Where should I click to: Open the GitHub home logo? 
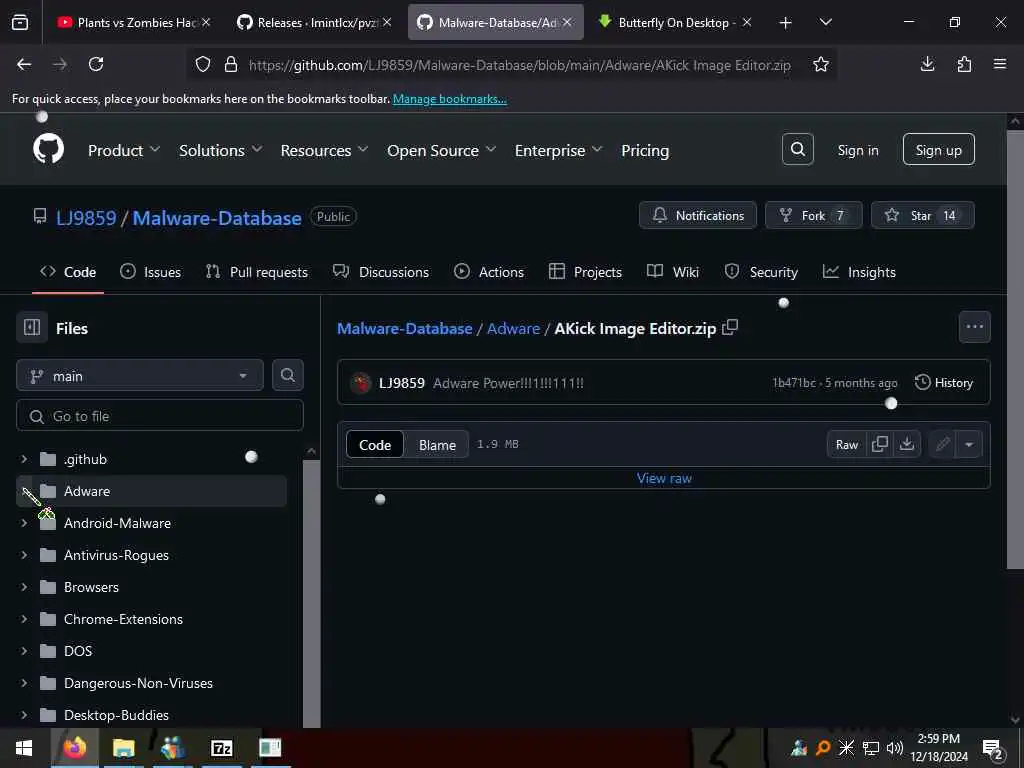[48, 150]
